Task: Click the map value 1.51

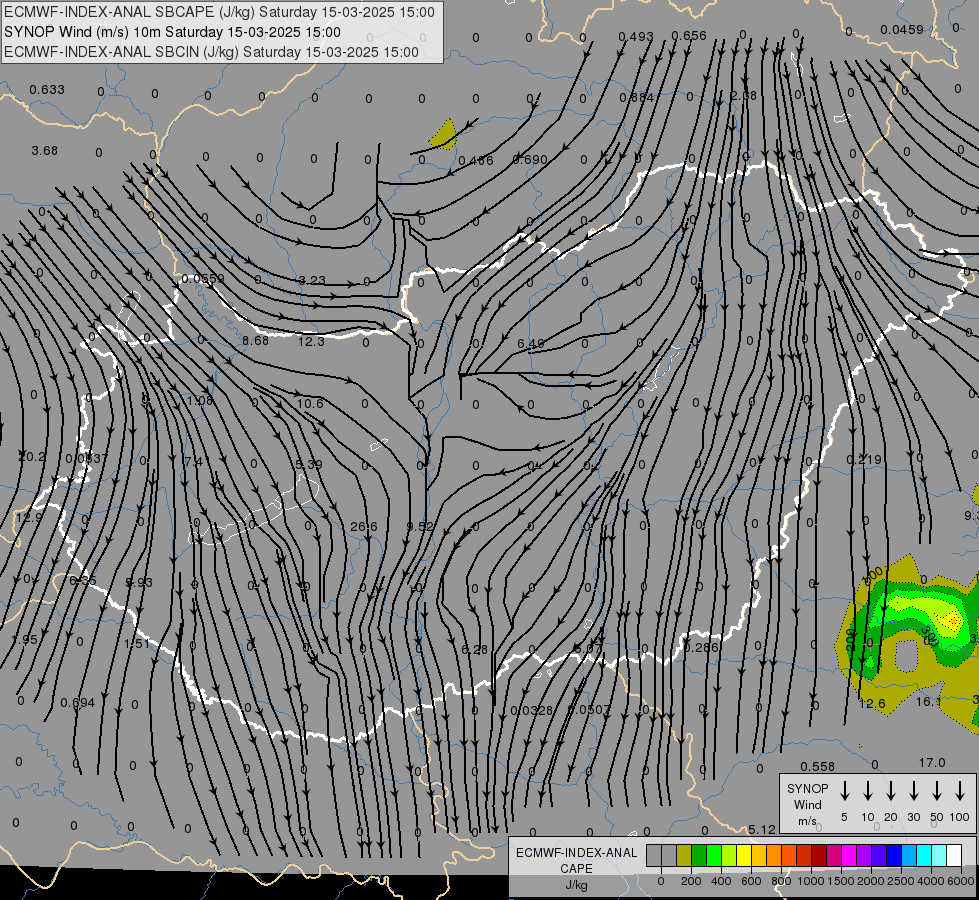Action: 137,643
